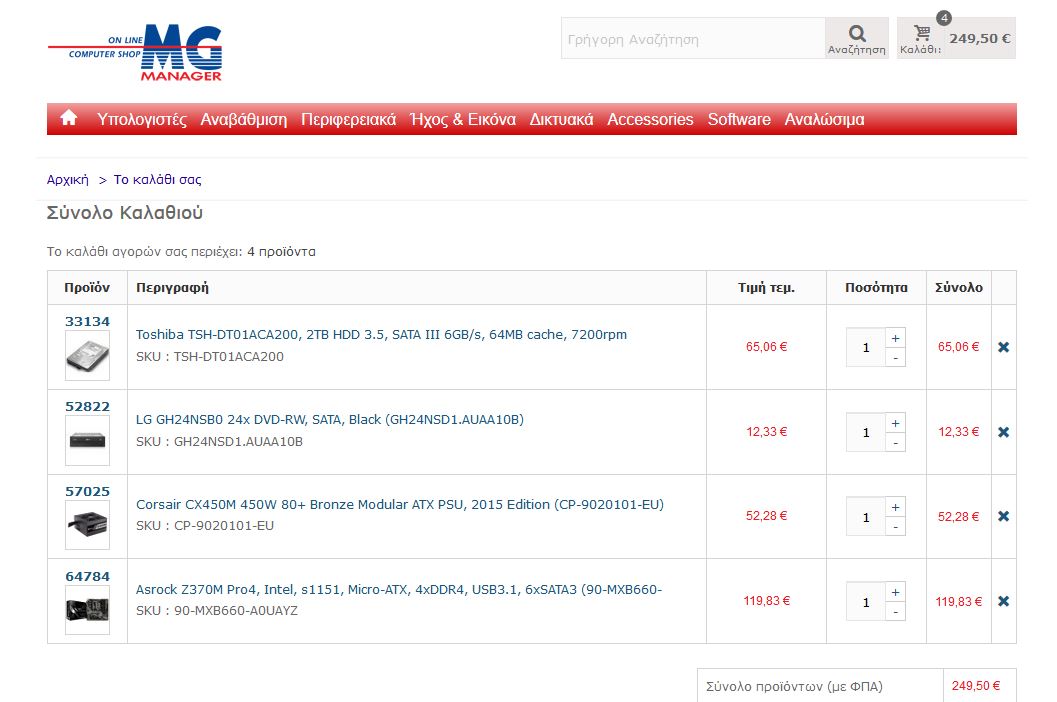Open the LG DVD drive thumbnail

[87, 440]
